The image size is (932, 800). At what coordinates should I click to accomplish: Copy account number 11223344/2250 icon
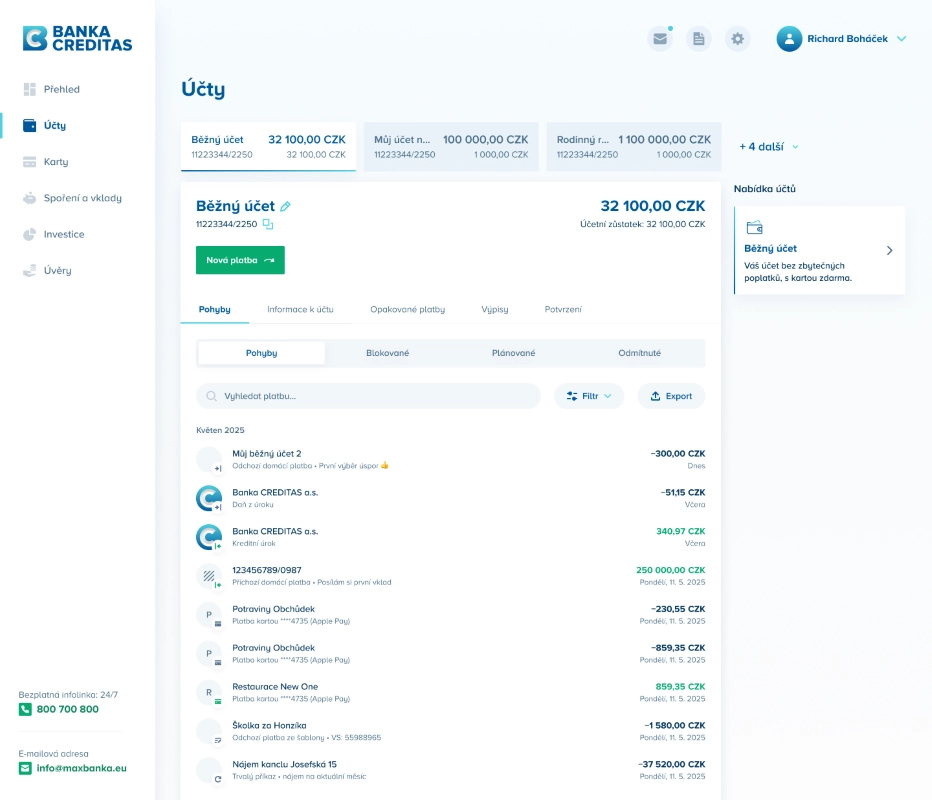pyautogui.click(x=268, y=224)
